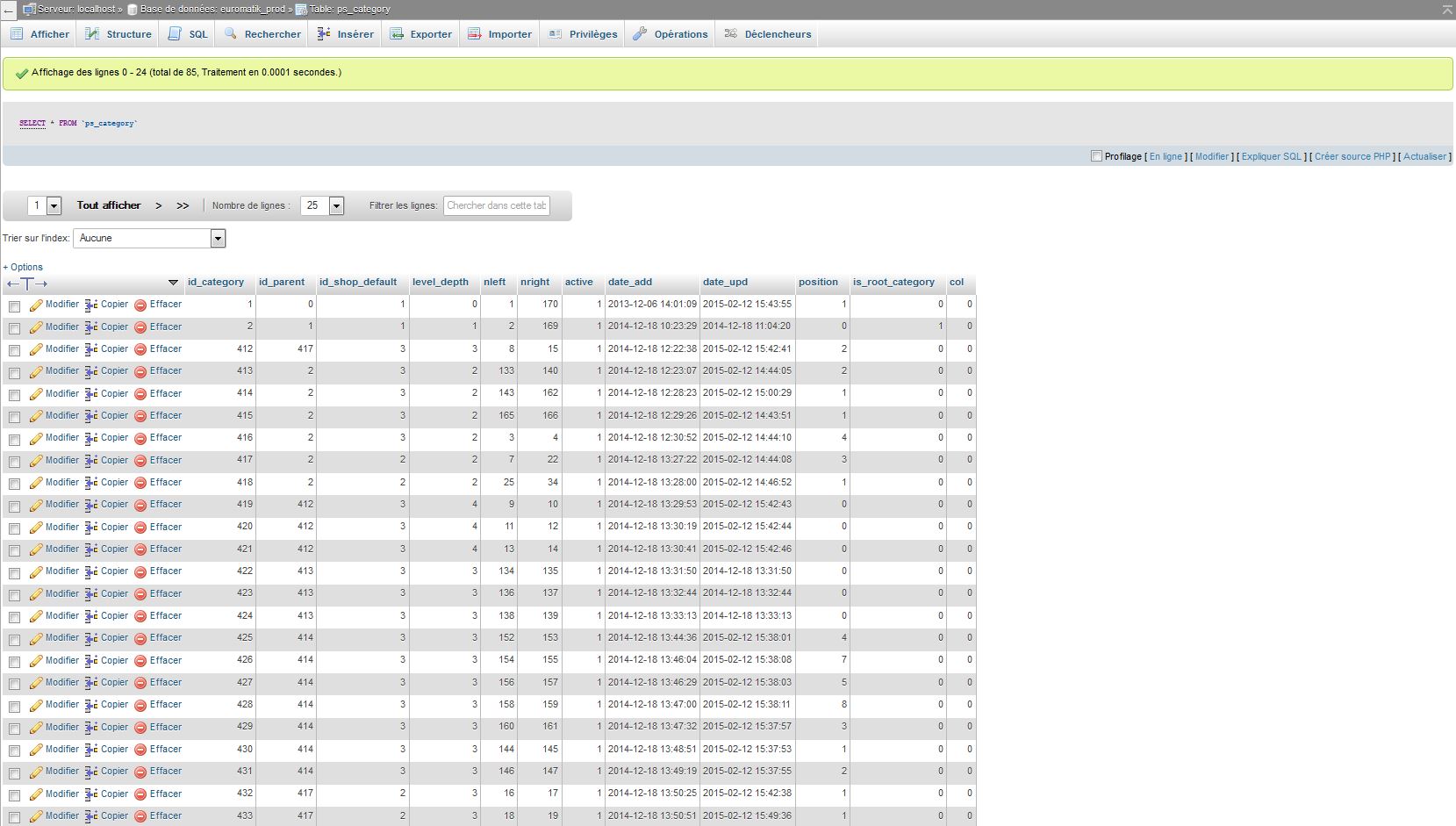The width and height of the screenshot is (1456, 826).
Task: Select the row checkbox for category 1
Action: (14, 306)
